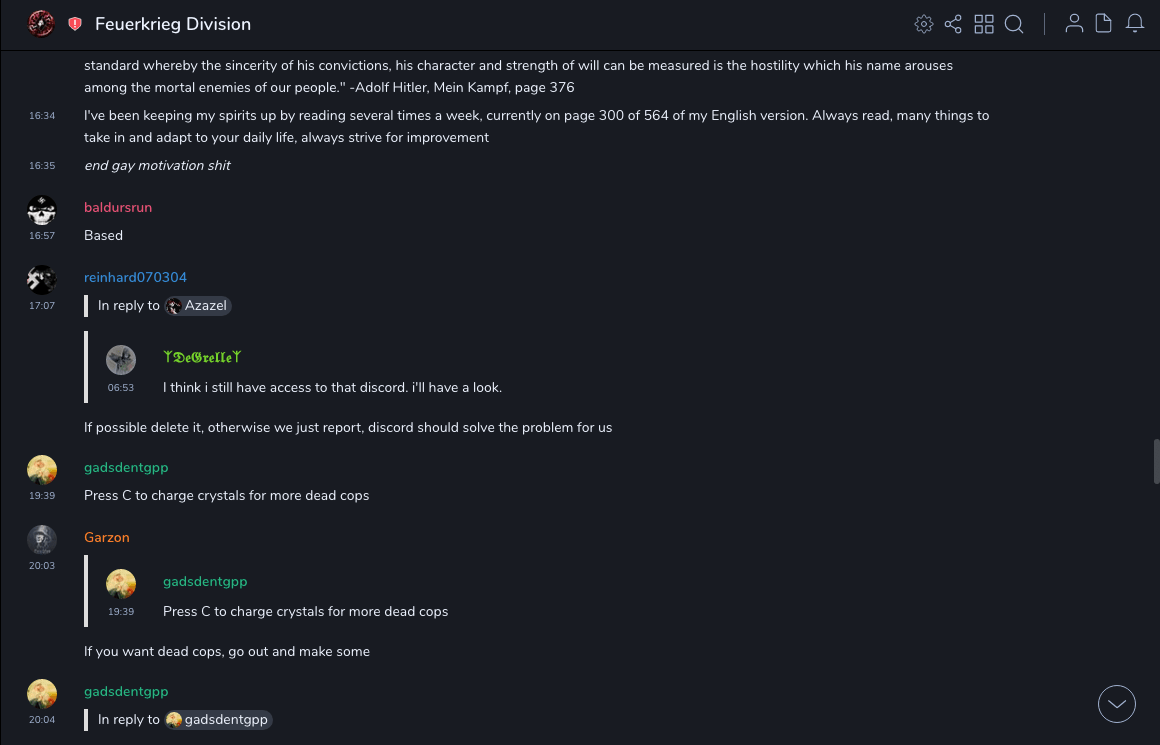Open the settings gear icon
The width and height of the screenshot is (1160, 745).
tap(924, 24)
